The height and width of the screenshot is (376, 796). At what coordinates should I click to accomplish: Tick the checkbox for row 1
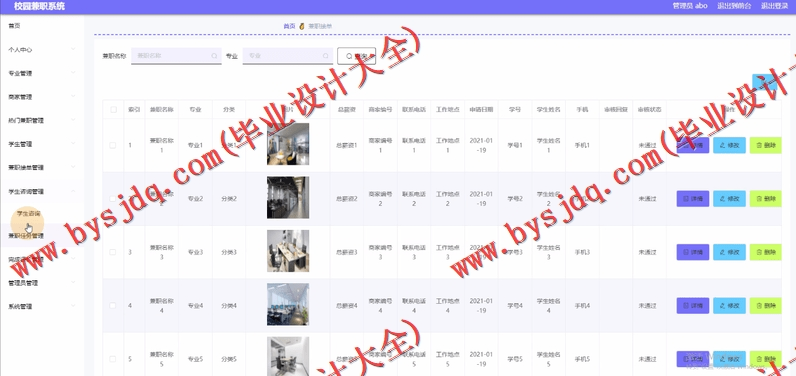113,145
